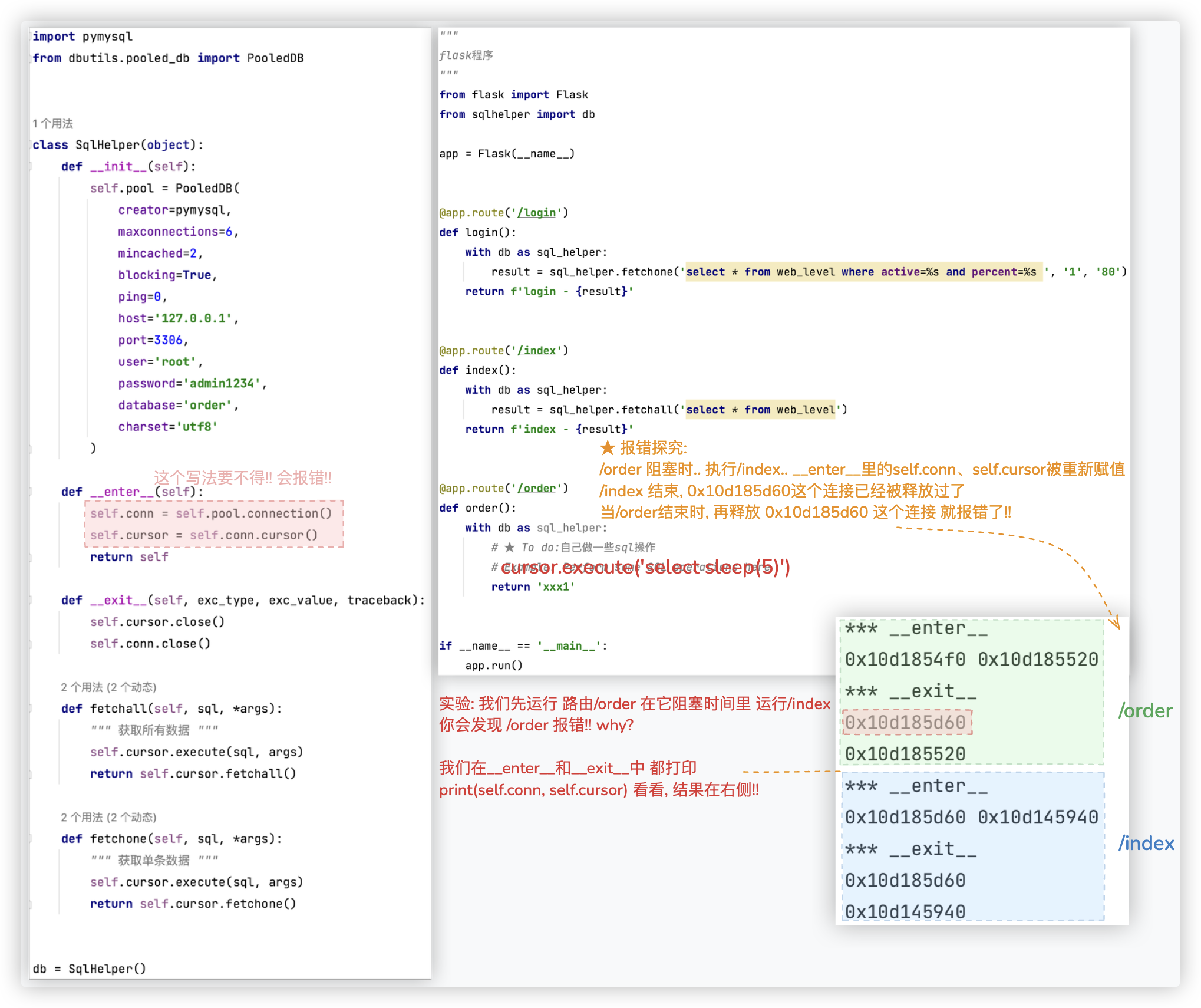The image size is (1201, 1008).
Task: Collapse the __init__ method fold marker
Action: tap(31, 167)
